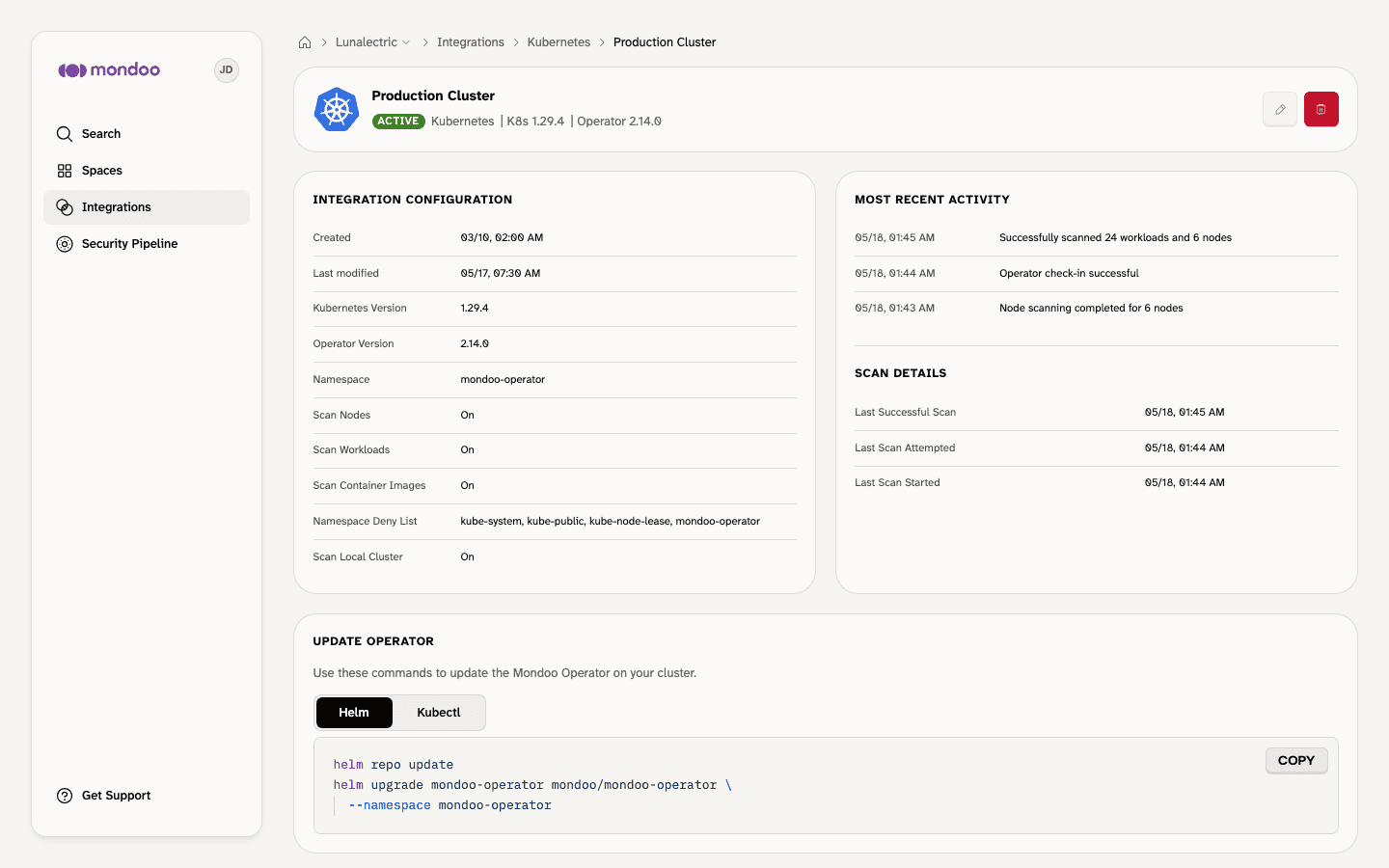Switch to the Helm tab
This screenshot has width=1389, height=868.
coord(354,713)
